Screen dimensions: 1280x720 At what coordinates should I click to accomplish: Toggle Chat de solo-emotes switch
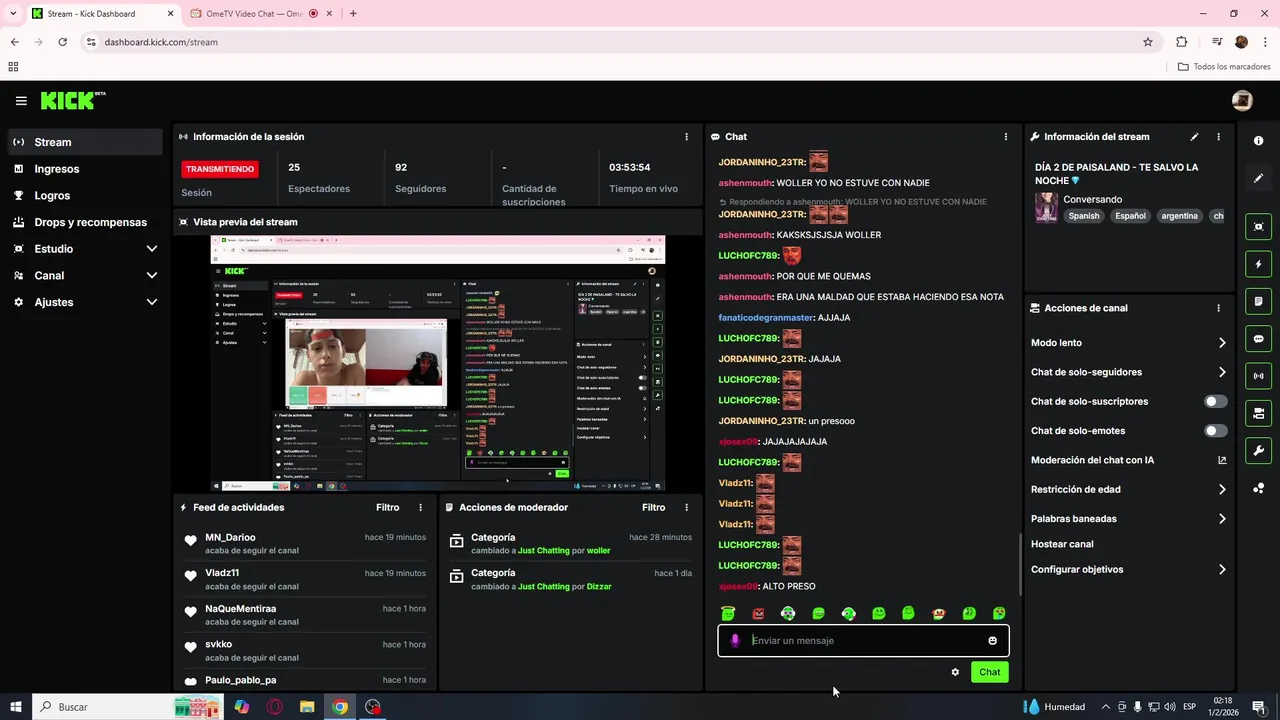point(1215,431)
